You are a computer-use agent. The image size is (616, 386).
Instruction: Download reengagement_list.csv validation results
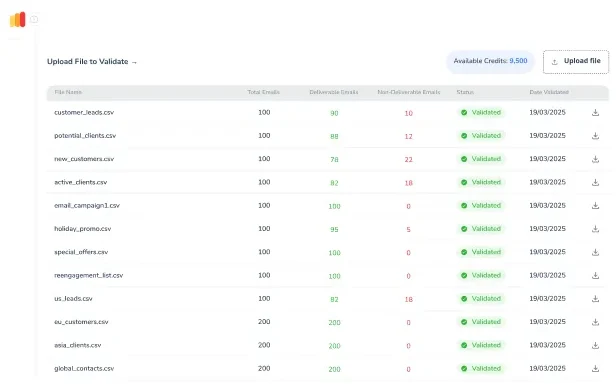tap(595, 275)
